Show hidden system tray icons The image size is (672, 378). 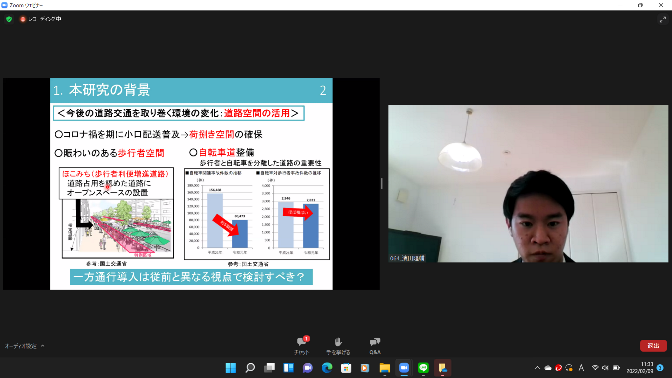click(x=537, y=368)
